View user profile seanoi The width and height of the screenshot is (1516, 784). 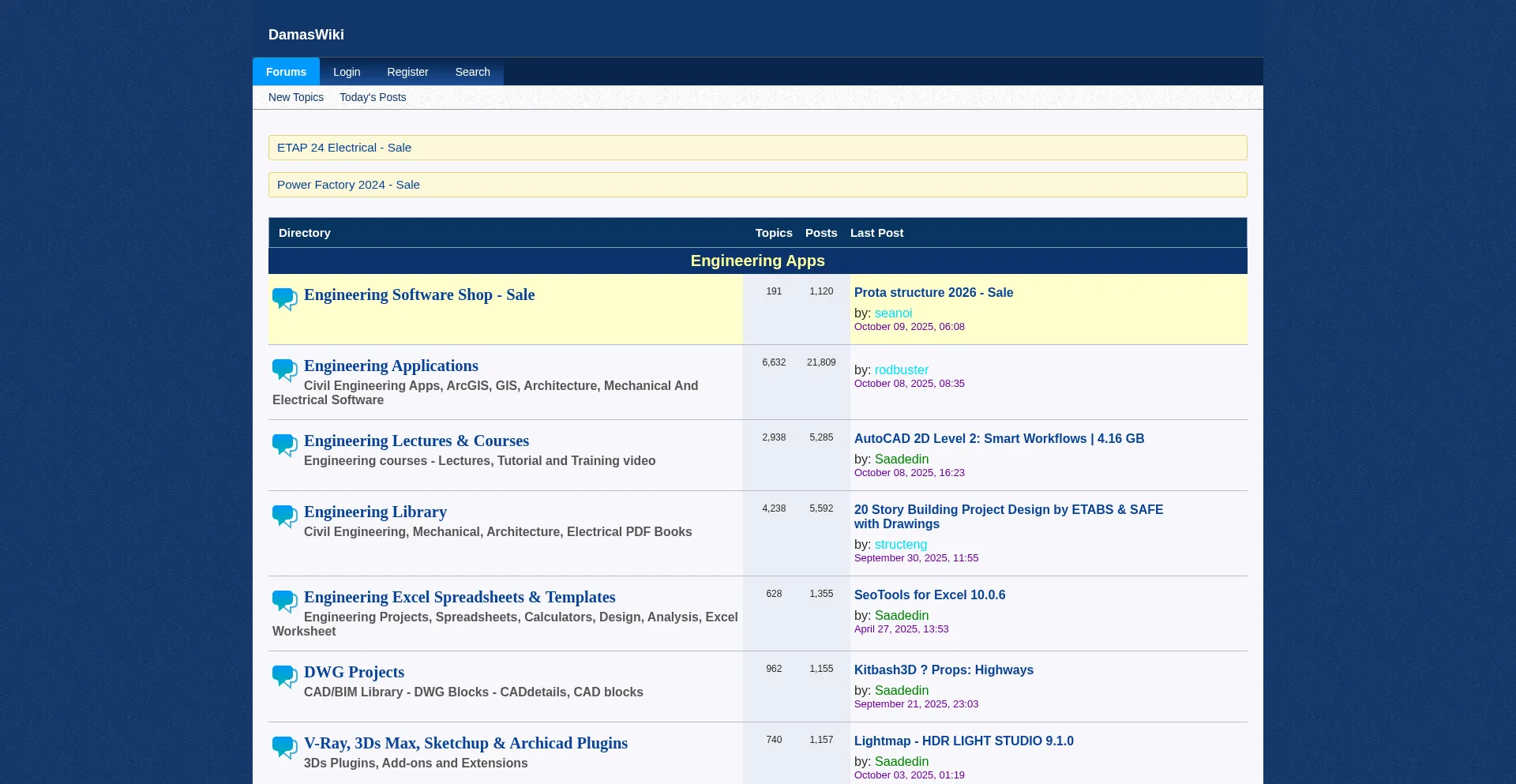[x=893, y=313]
